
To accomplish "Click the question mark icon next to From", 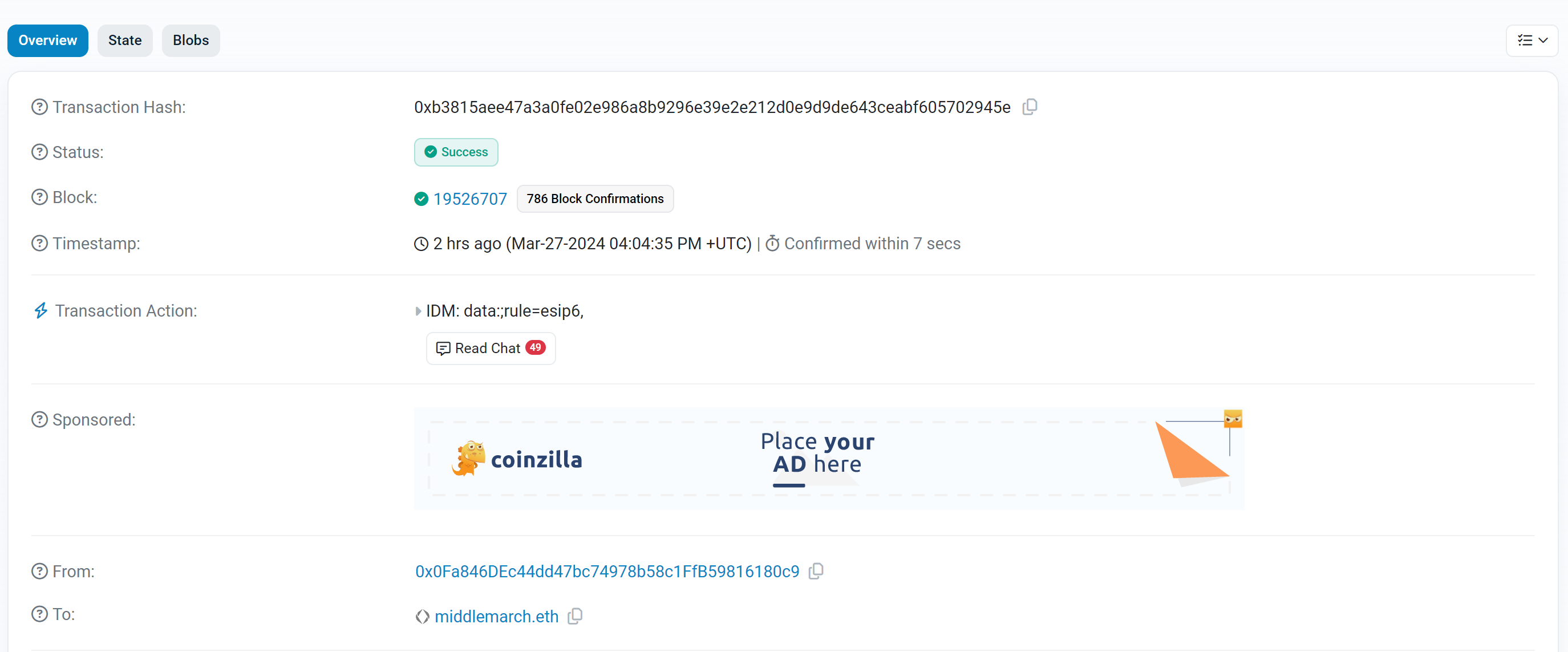I will 39,571.
